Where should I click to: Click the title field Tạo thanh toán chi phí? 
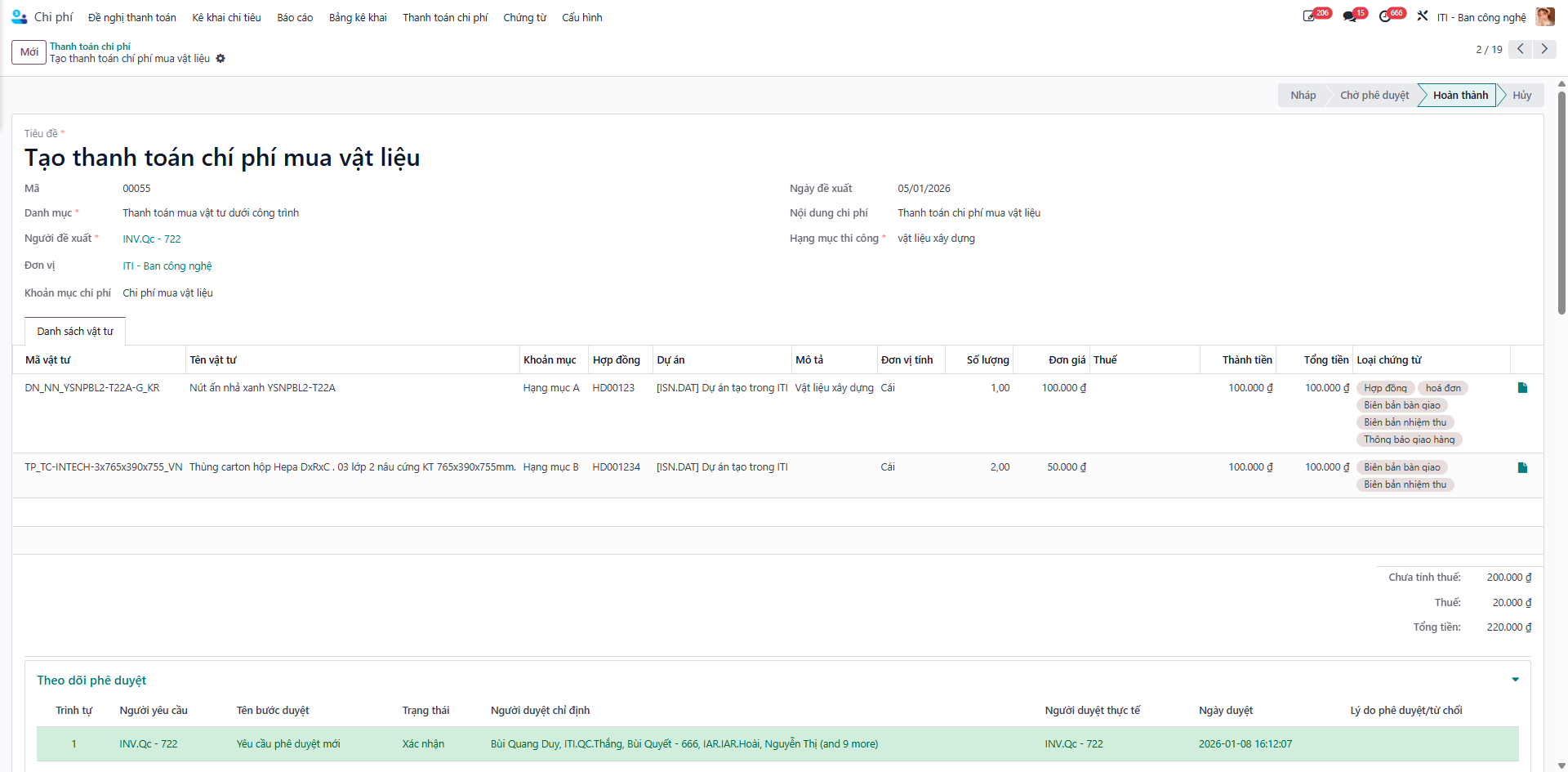(x=222, y=158)
